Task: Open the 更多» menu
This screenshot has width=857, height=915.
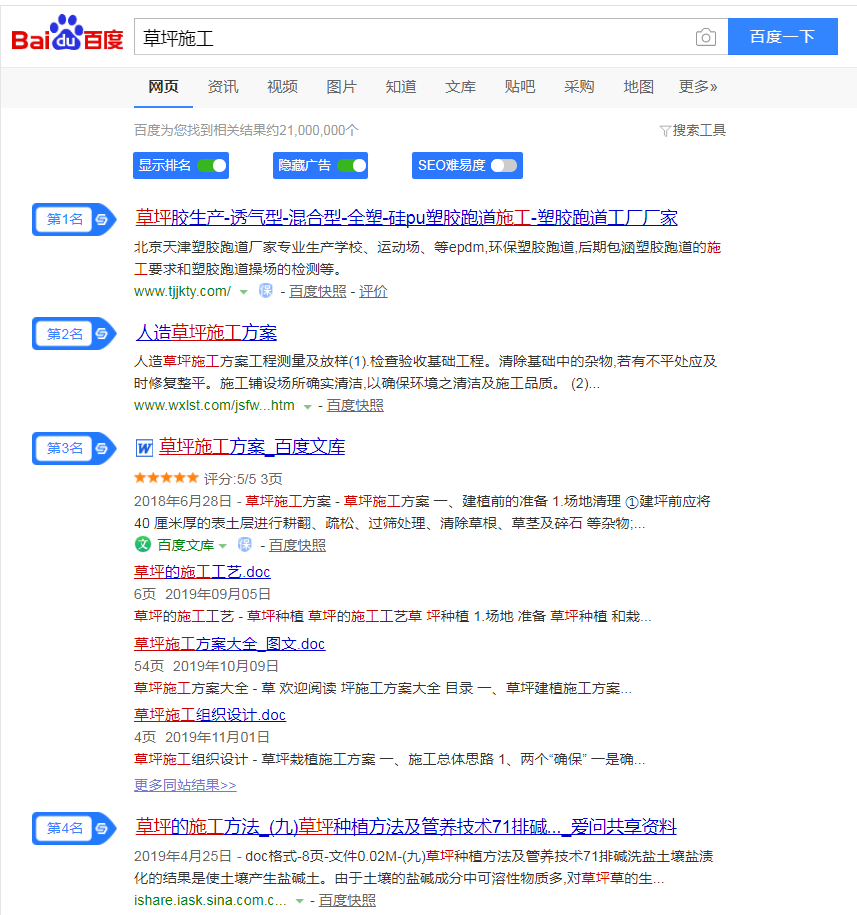Action: [698, 87]
